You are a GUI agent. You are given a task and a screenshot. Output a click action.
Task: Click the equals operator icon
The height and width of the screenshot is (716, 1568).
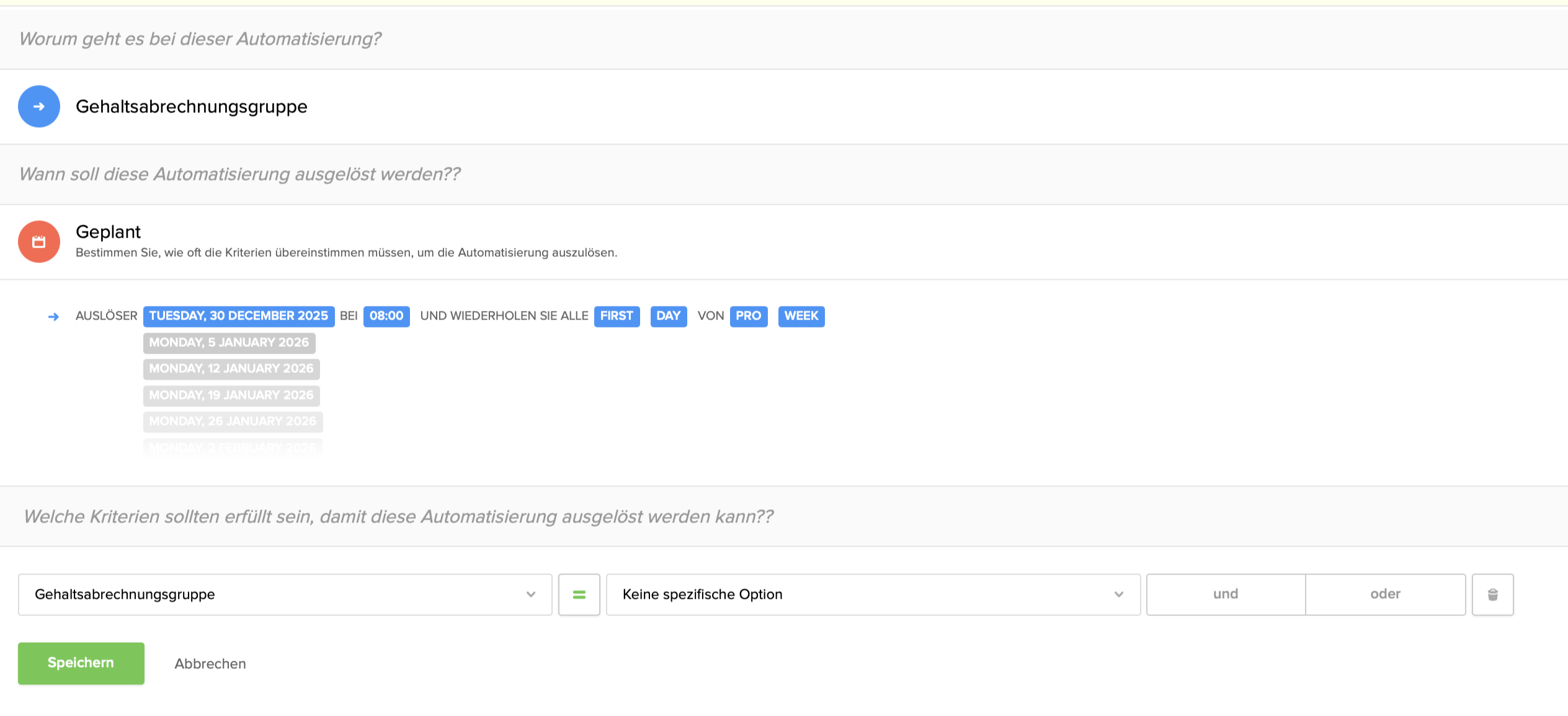579,594
